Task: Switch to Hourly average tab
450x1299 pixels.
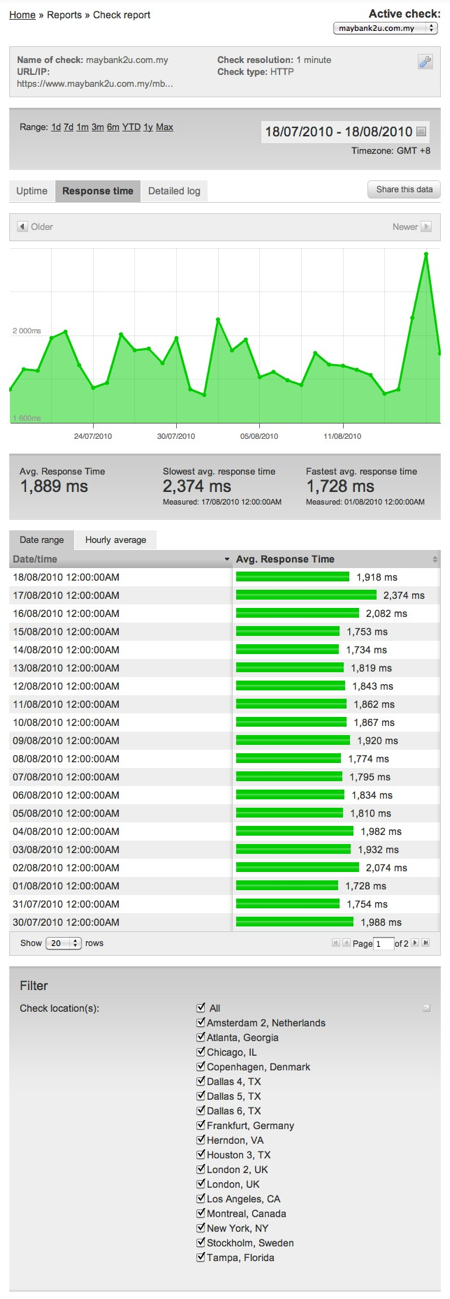Action: (x=115, y=540)
